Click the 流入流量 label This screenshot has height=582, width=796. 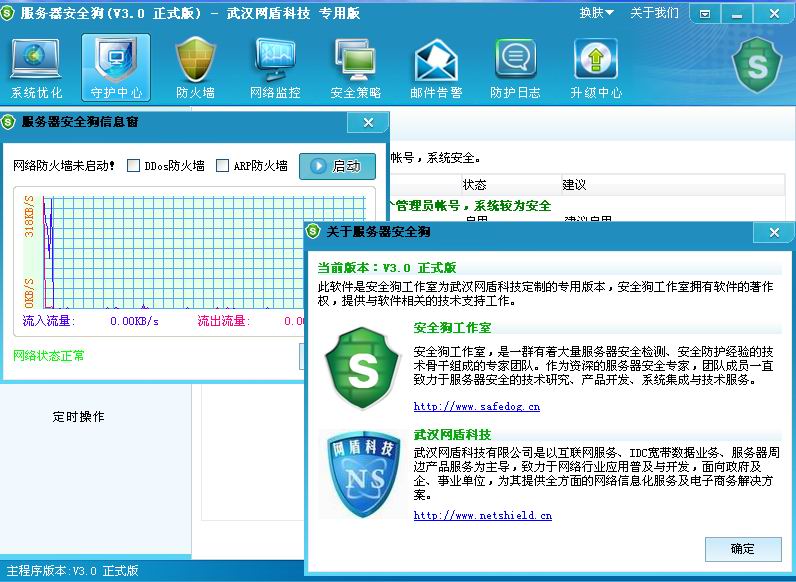(49, 321)
